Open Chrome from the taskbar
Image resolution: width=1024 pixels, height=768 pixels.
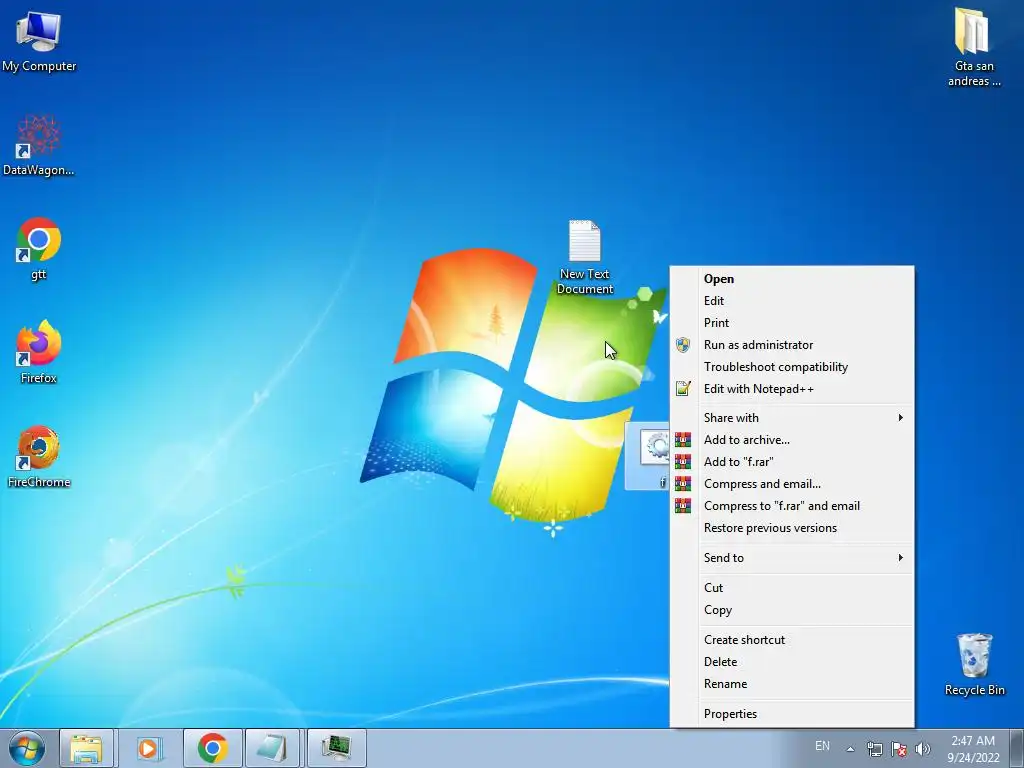(212, 748)
